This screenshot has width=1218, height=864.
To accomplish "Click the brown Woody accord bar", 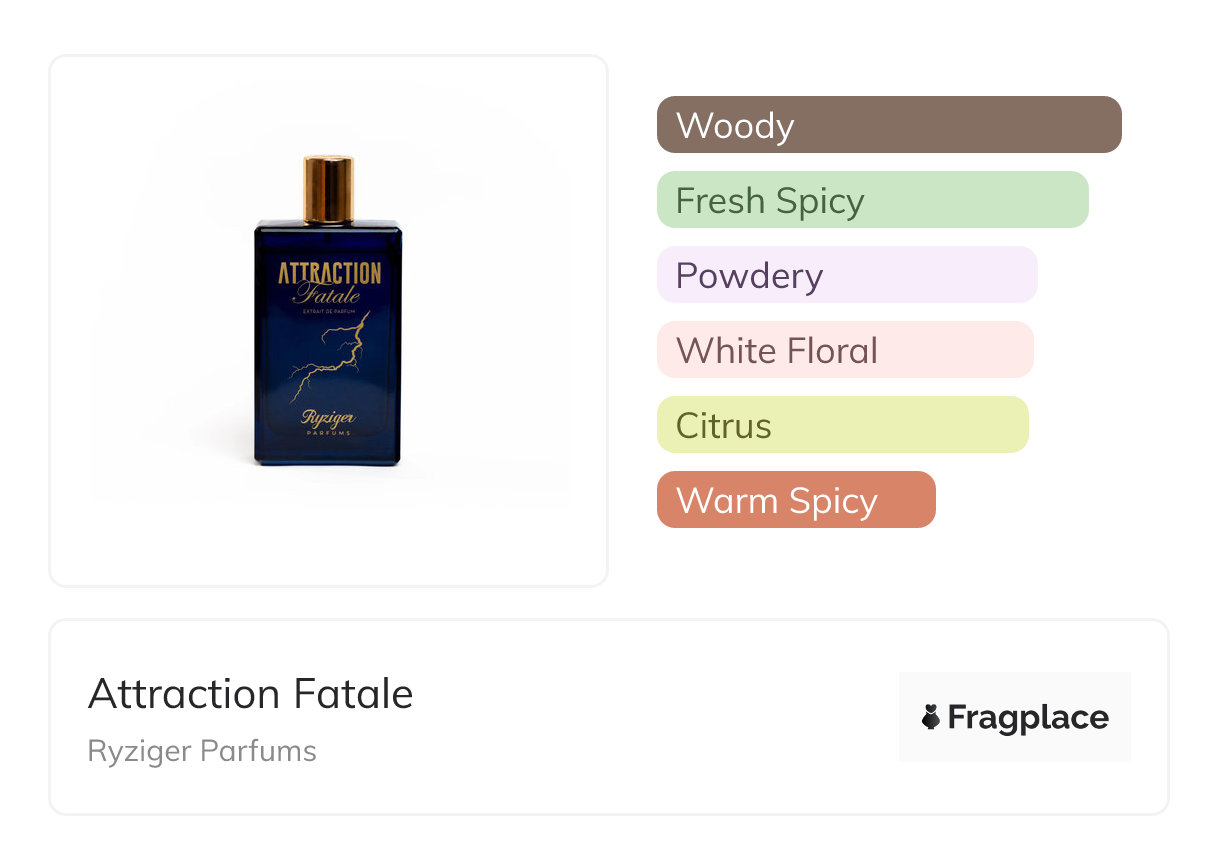I will pos(888,125).
